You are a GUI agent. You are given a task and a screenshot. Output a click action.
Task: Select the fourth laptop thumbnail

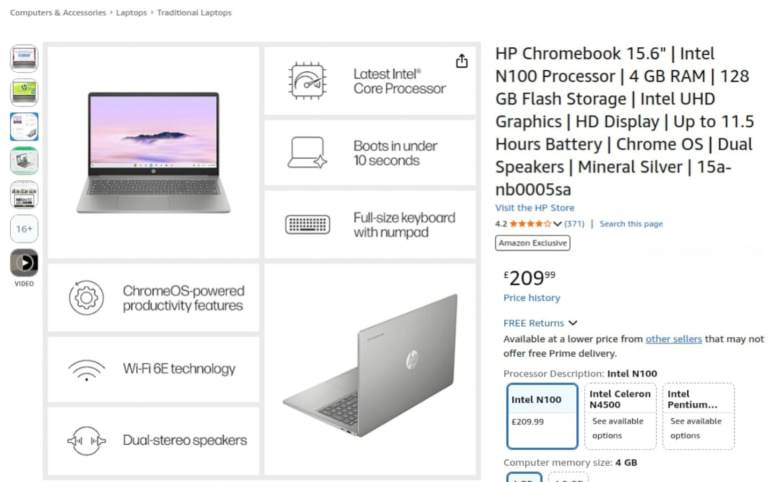point(24,160)
